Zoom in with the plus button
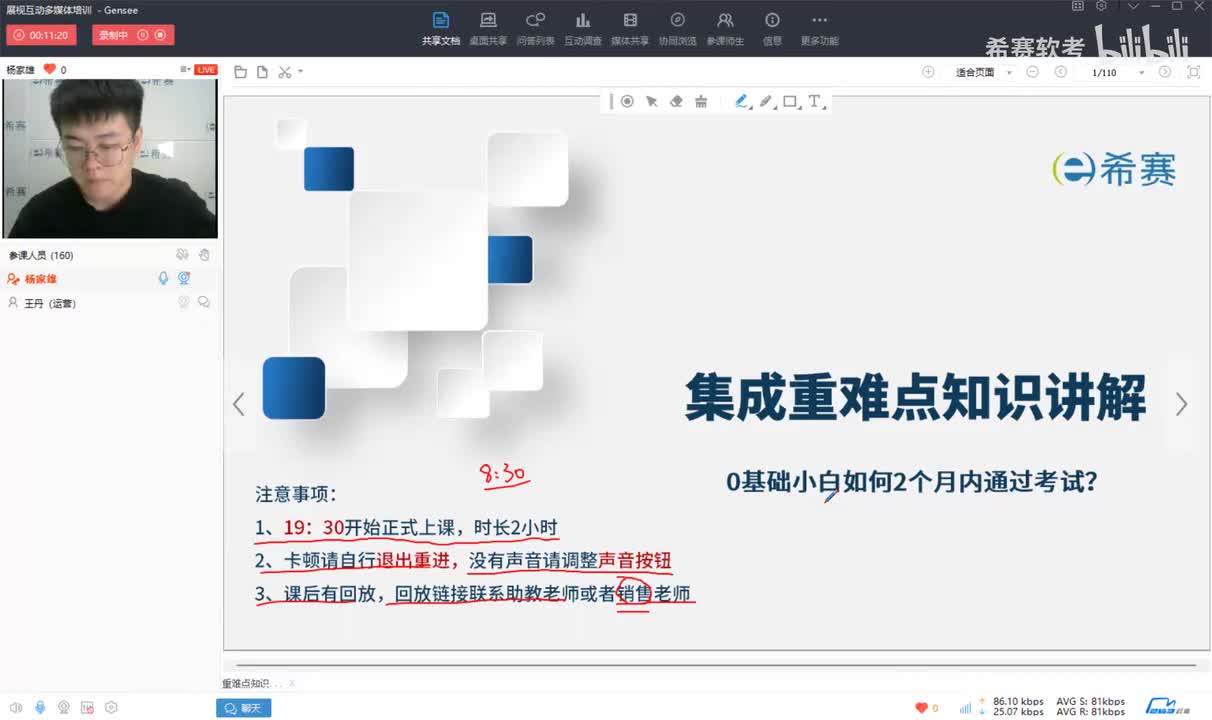 point(928,72)
